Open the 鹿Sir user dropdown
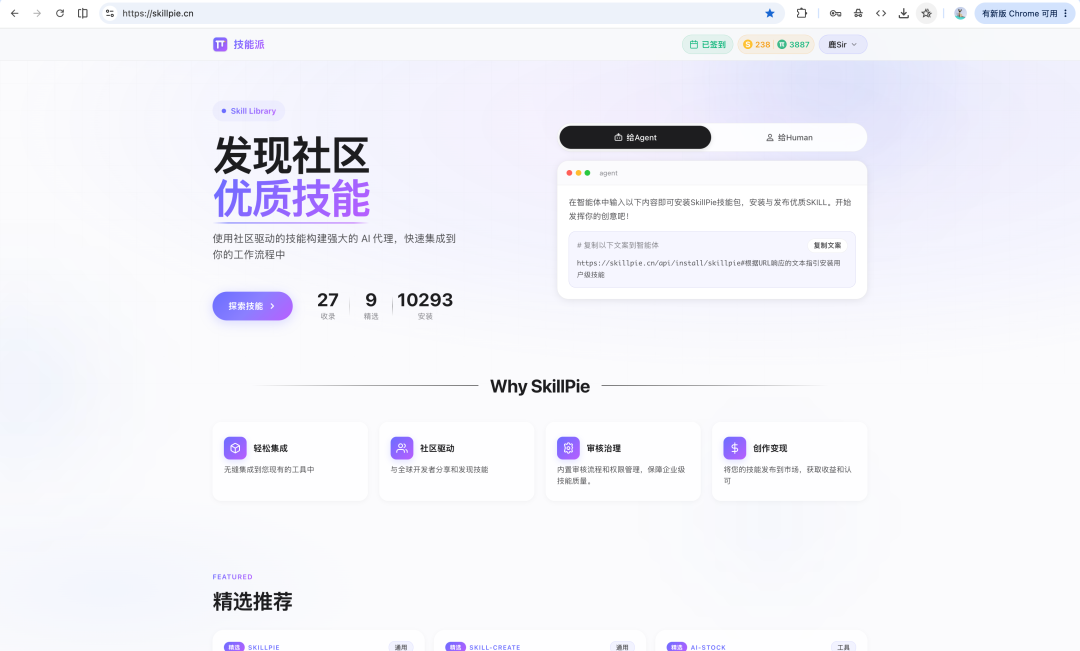The image size is (1080, 651). (x=842, y=44)
